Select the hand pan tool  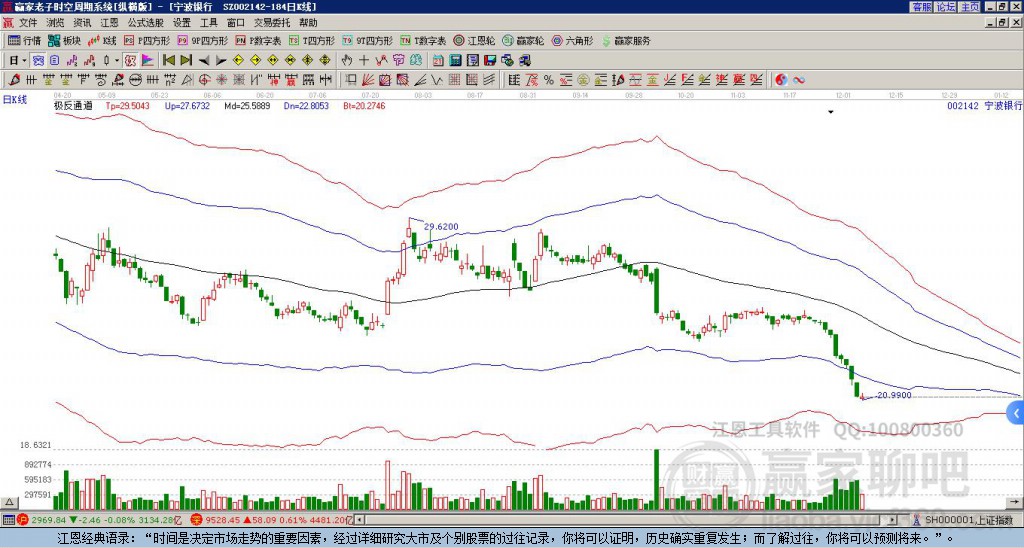346,60
